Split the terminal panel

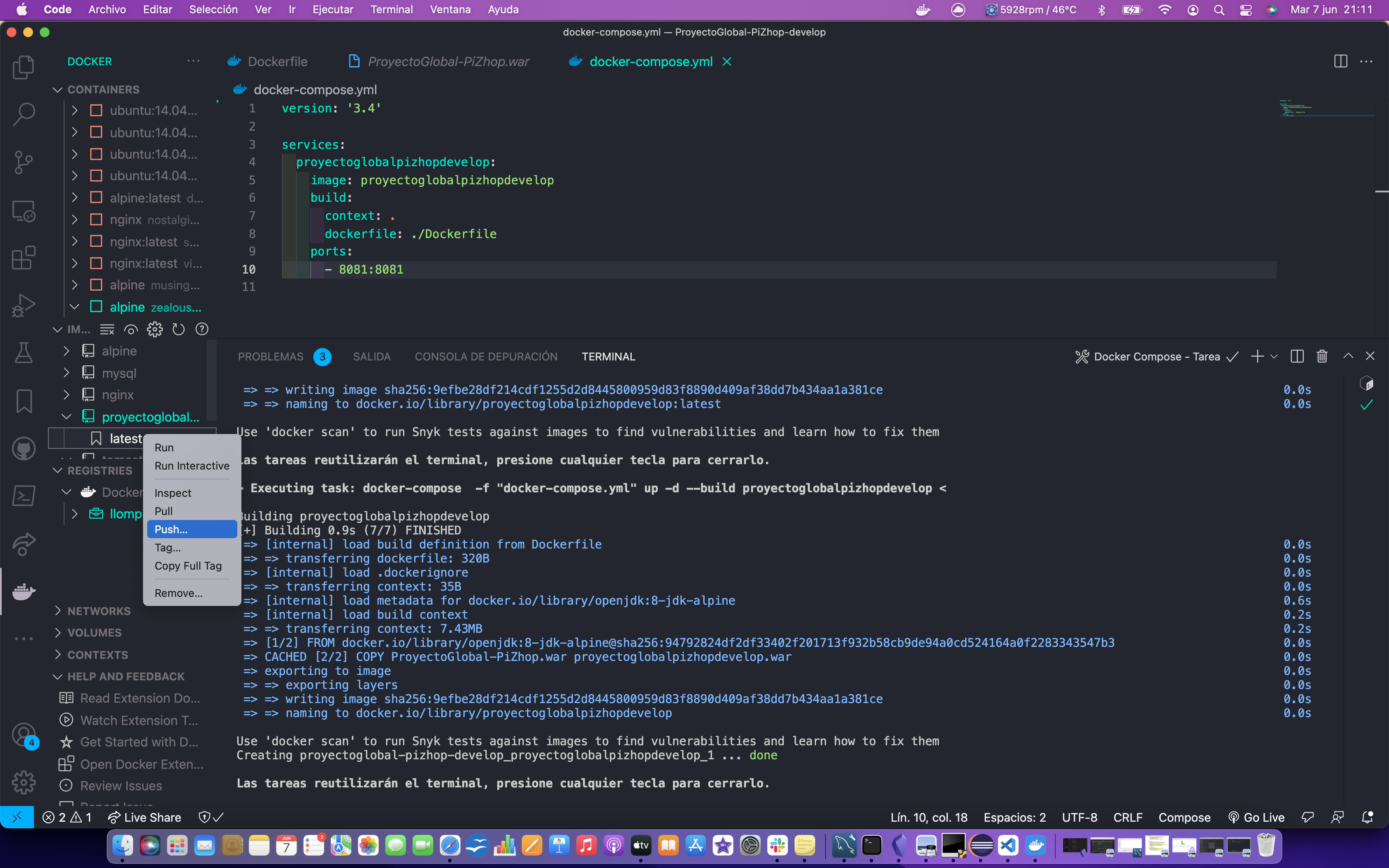1296,356
